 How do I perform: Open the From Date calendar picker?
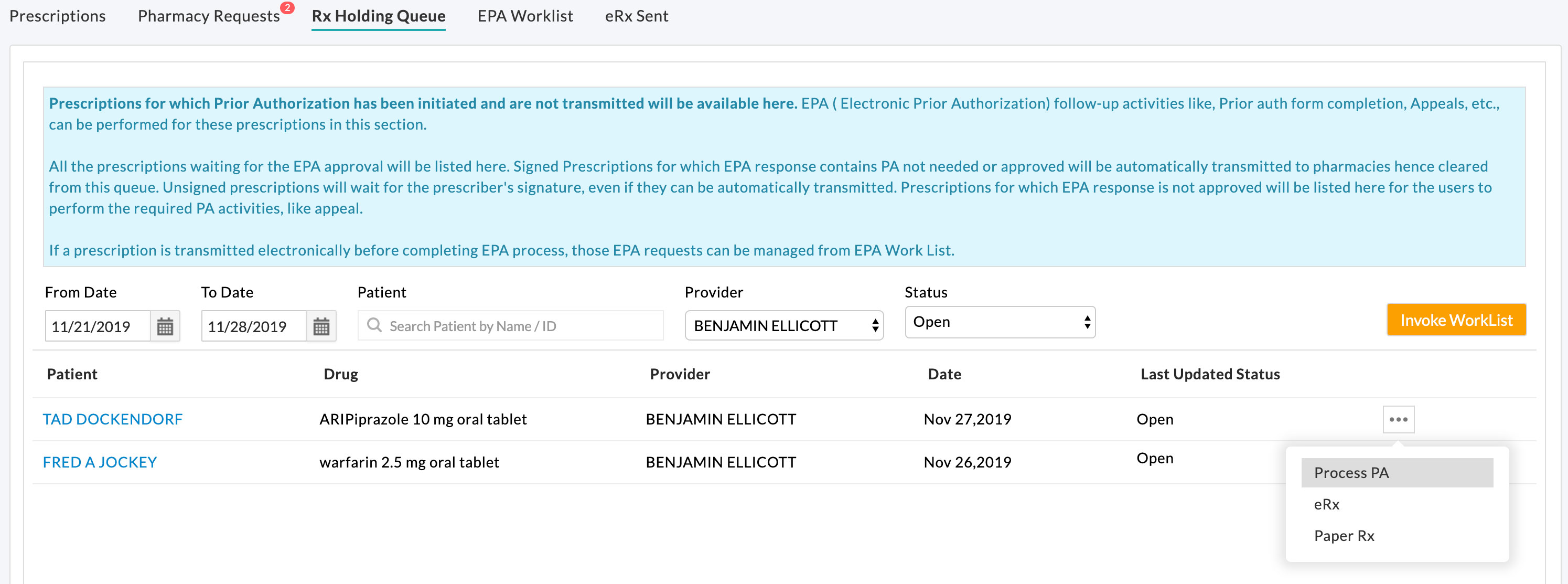pos(165,326)
